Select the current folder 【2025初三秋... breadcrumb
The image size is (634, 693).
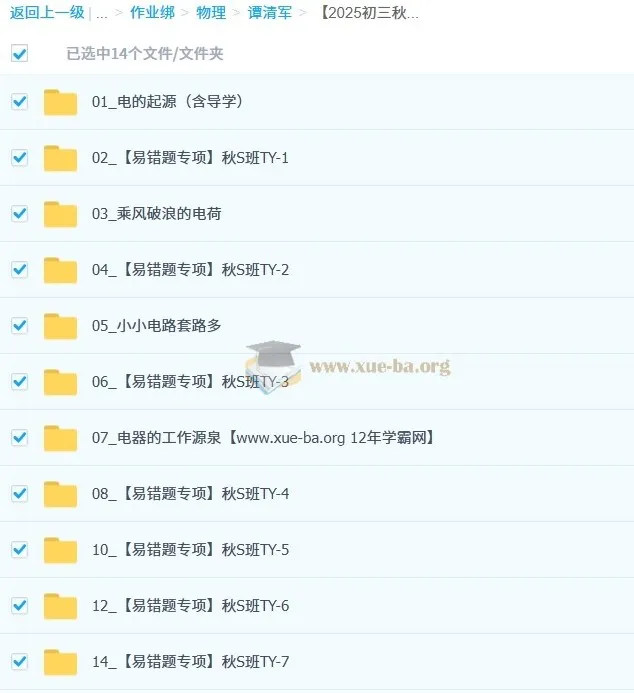[x=368, y=13]
